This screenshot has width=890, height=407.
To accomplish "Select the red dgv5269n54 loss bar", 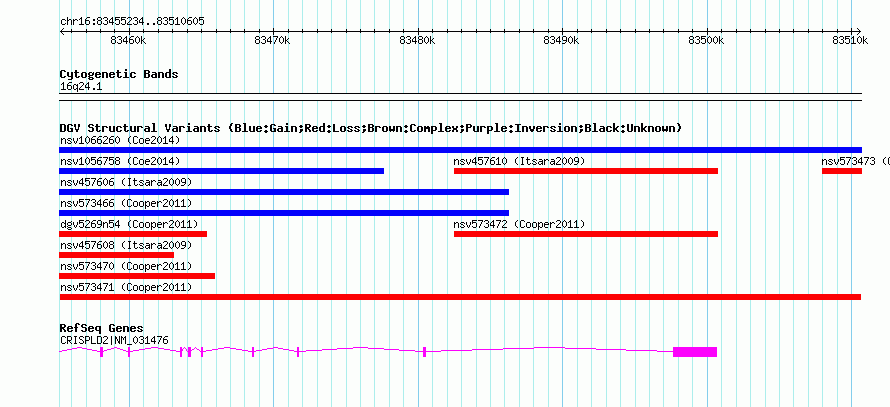I will tap(133, 234).
